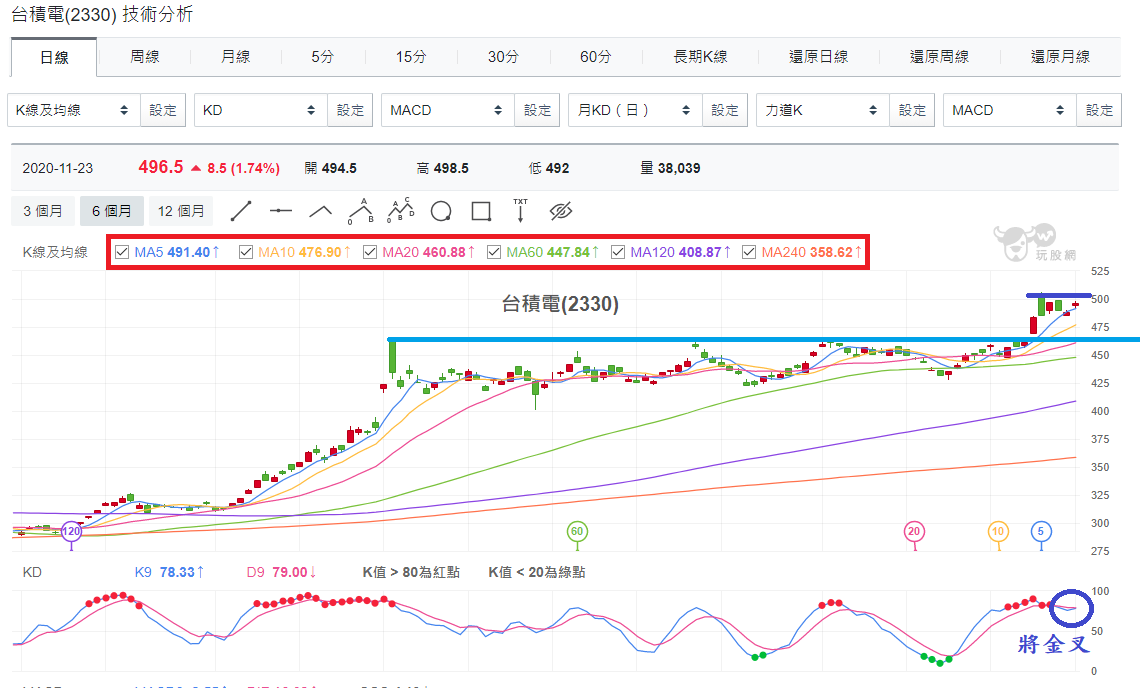The image size is (1140, 688).
Task: Toggle hide drawings eye icon
Action: click(x=561, y=212)
